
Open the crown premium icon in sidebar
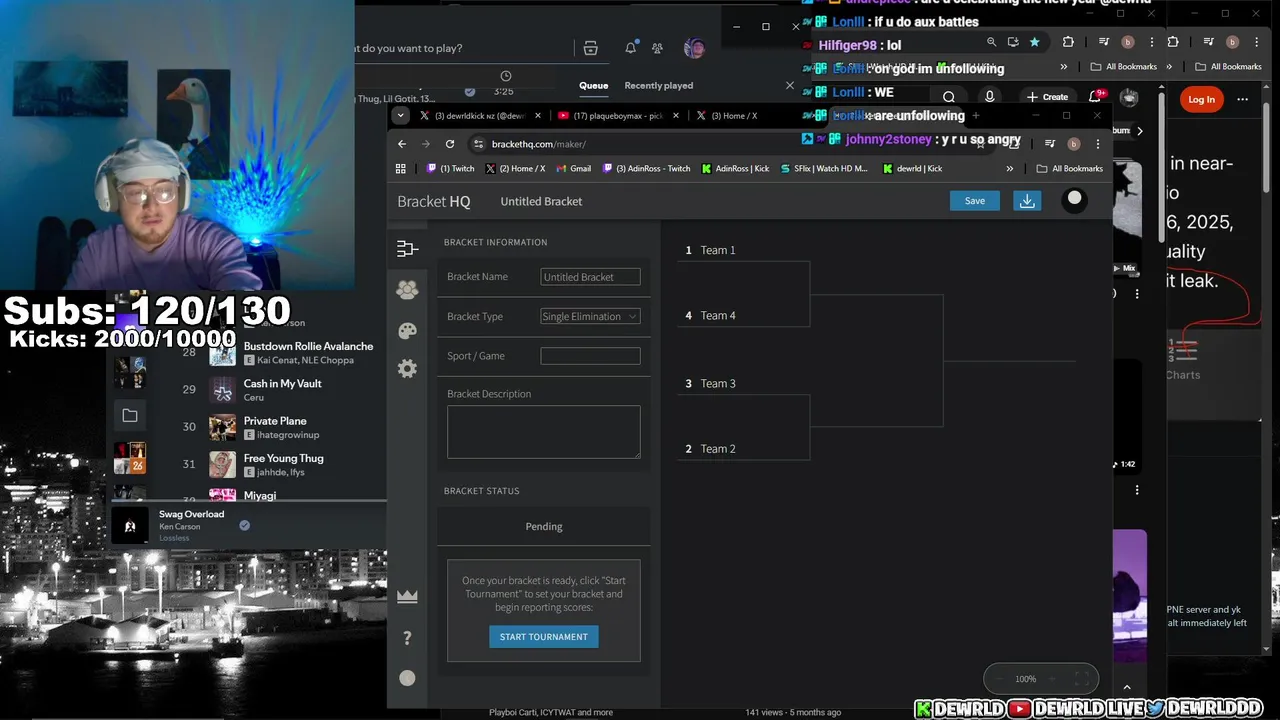click(407, 596)
